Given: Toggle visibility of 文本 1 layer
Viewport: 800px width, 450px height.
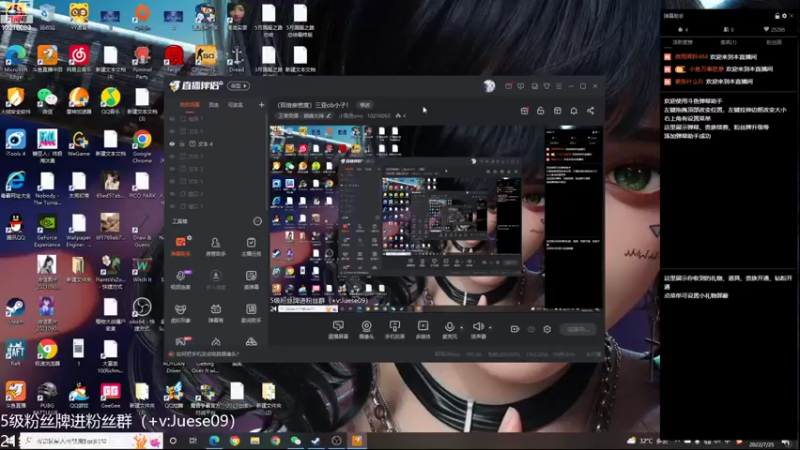Looking at the screenshot, I should pyautogui.click(x=172, y=181).
